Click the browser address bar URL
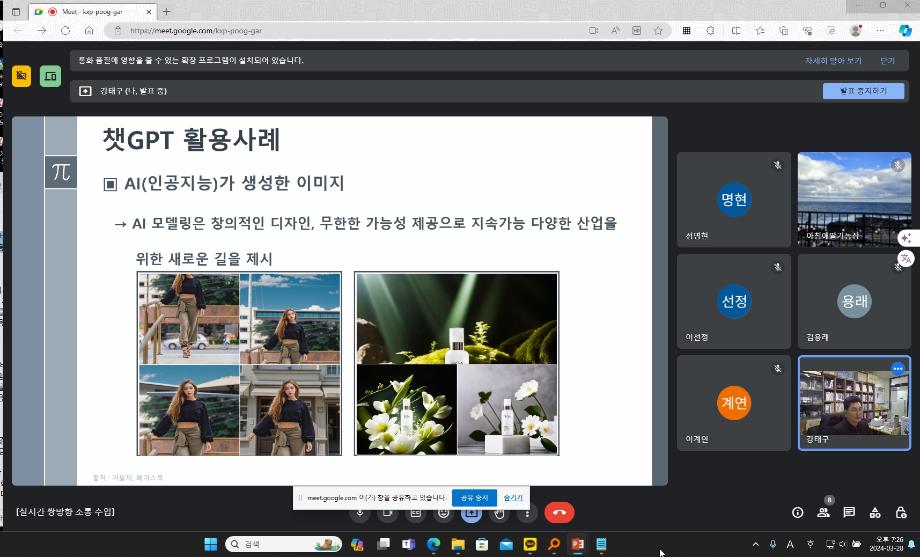 (x=196, y=31)
